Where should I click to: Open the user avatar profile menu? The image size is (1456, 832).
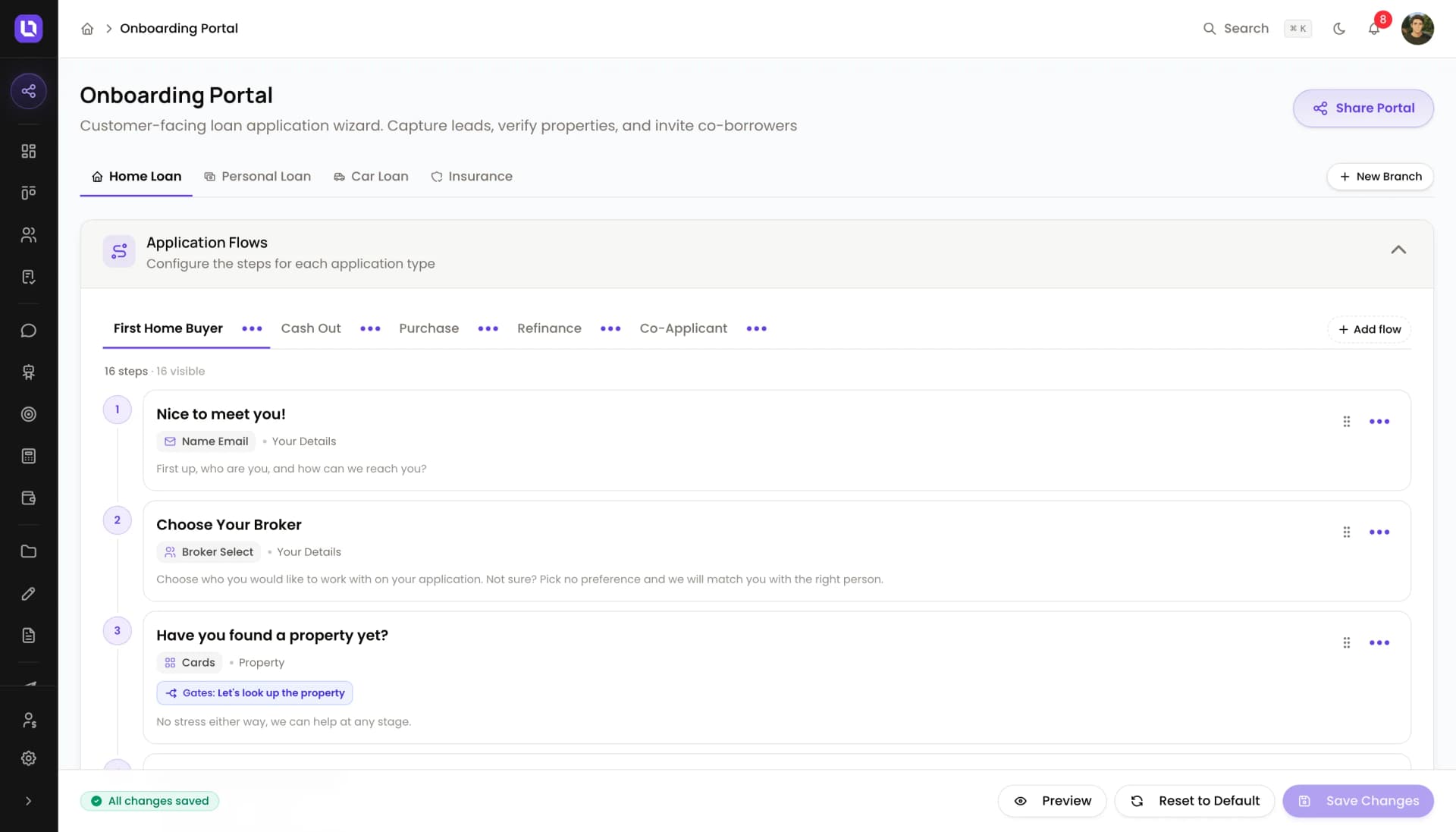[x=1417, y=29]
